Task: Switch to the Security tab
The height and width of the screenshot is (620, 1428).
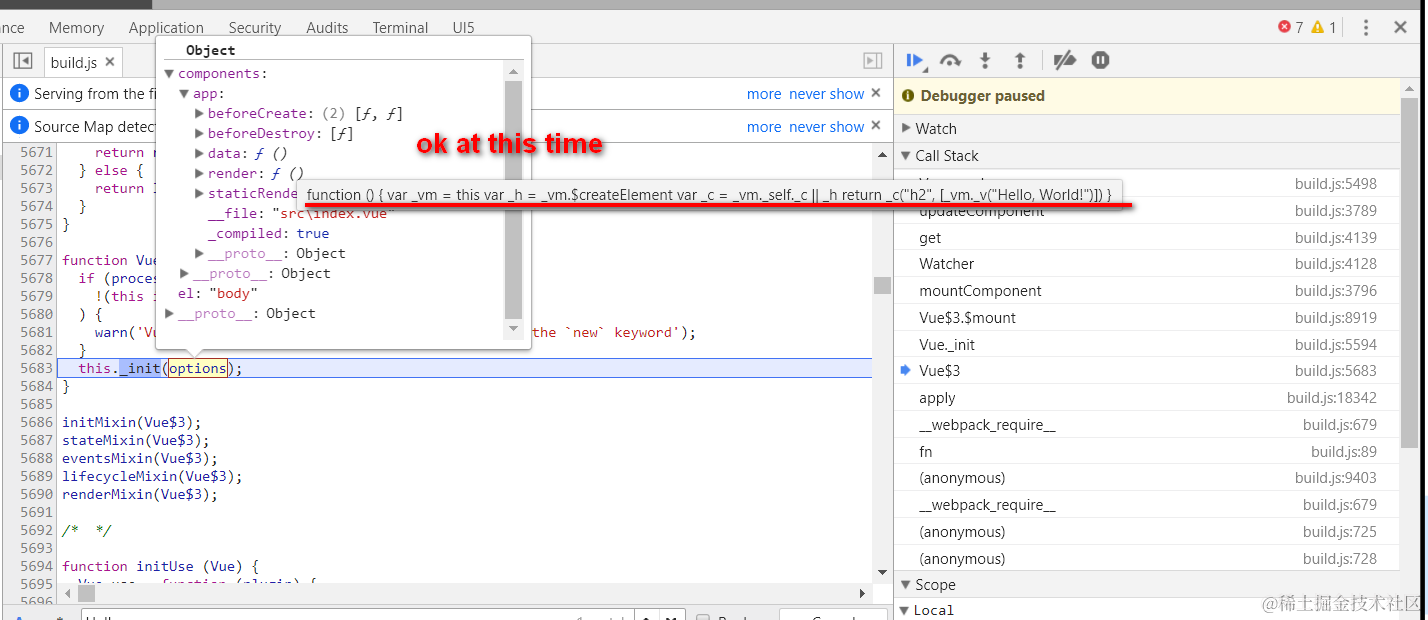Action: click(255, 28)
